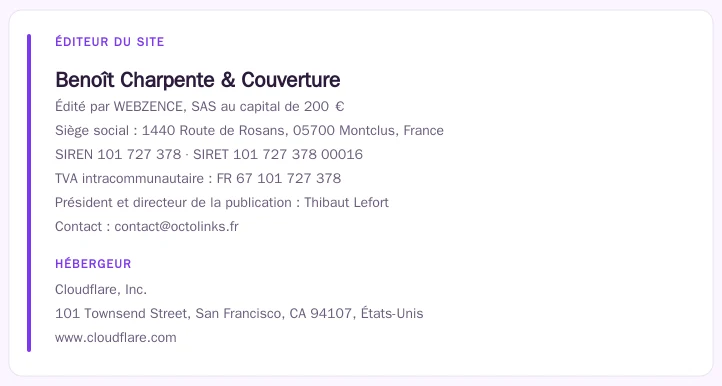Image resolution: width=722 pixels, height=386 pixels.
Task: Open the www.cloudflare.com website link
Action: [116, 338]
